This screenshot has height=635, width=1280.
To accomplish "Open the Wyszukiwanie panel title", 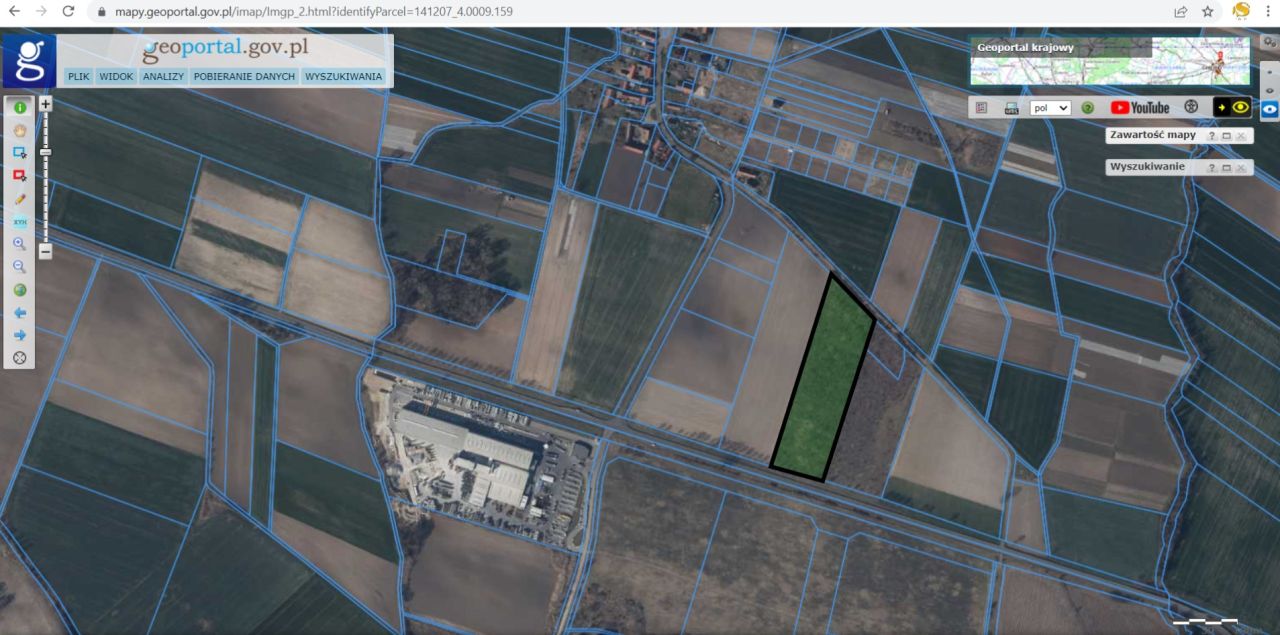I will coord(1148,167).
